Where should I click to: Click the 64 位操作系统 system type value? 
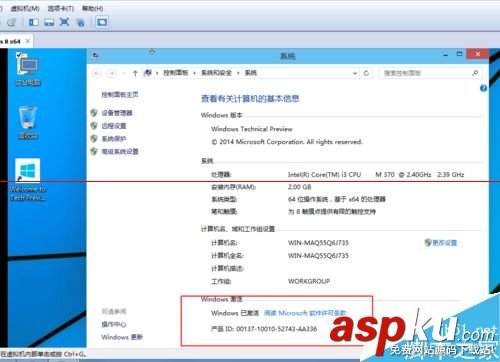tap(337, 199)
